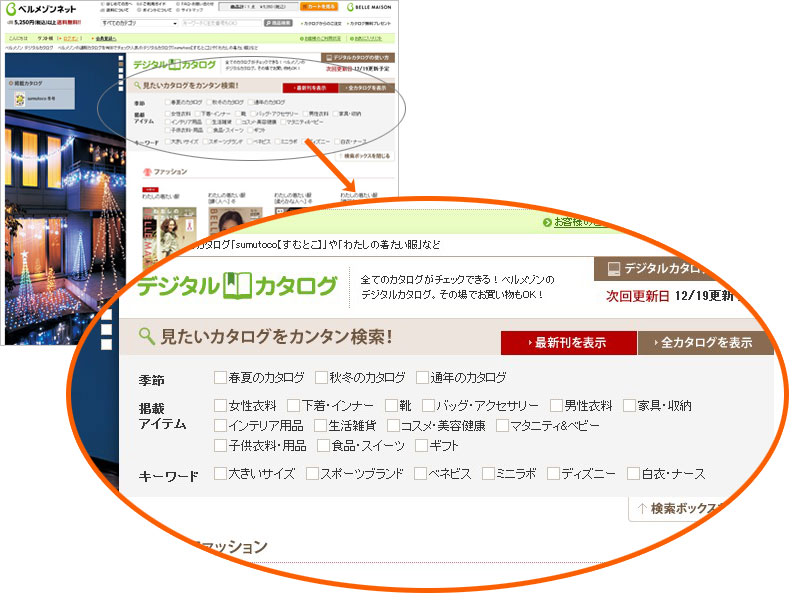Click the sumutoco catalog thumbnail in the 掲載カタログ panel
This screenshot has width=800, height=613.
click(19, 99)
